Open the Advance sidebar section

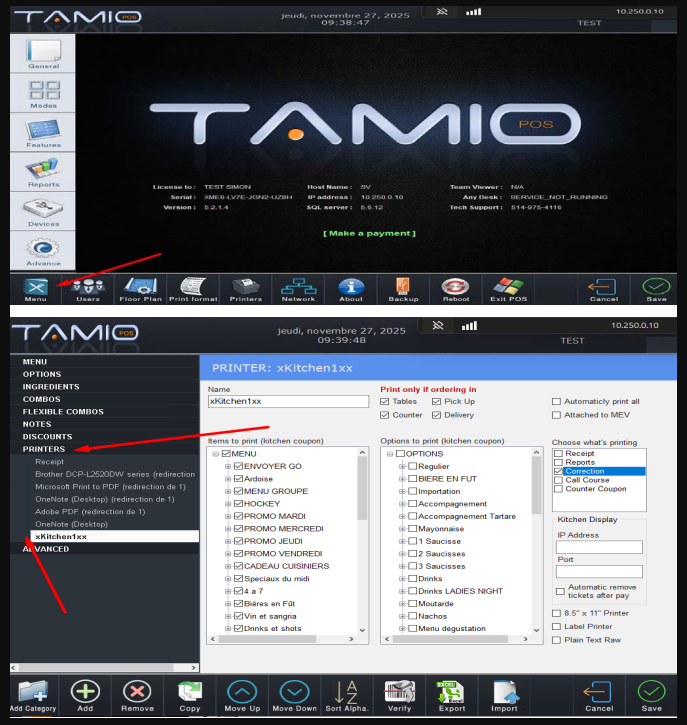[43, 250]
